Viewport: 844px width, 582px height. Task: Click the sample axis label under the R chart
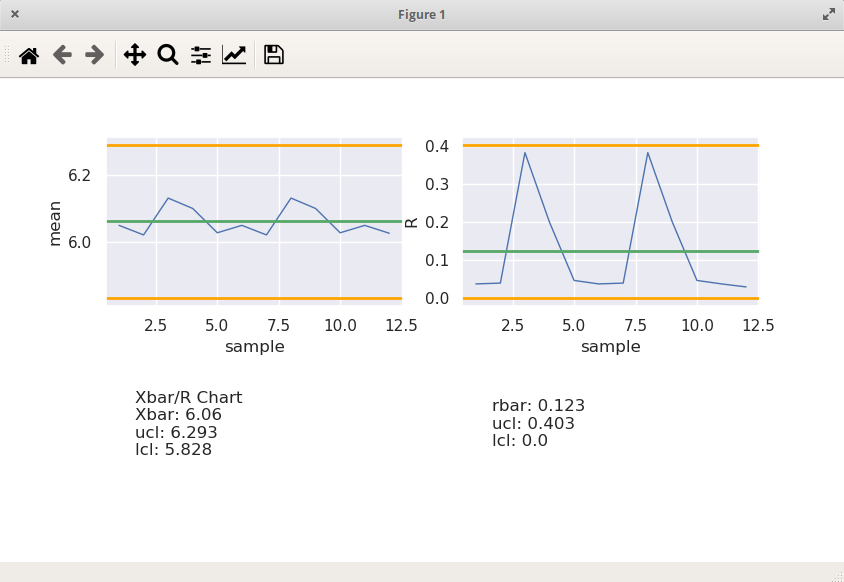coord(610,346)
